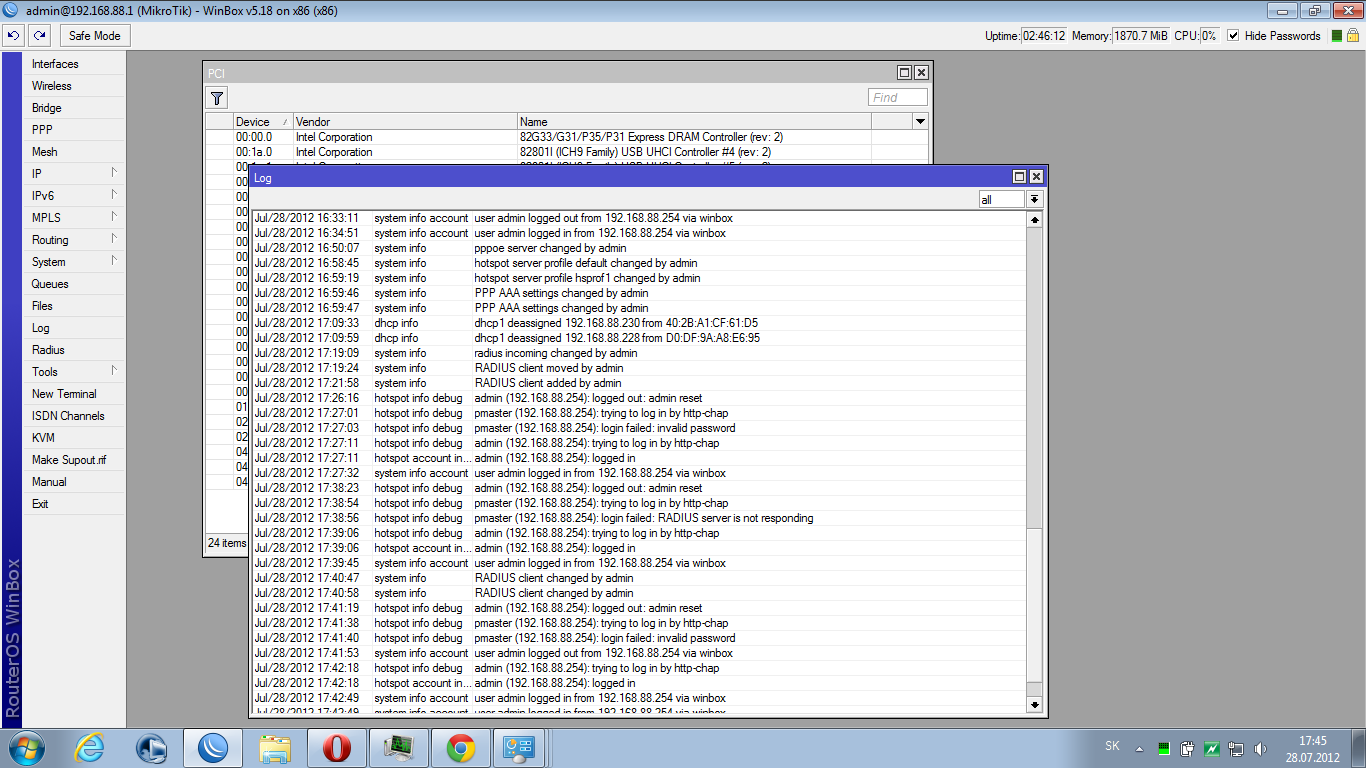Open New Terminal from sidebar
The image size is (1366, 768).
pos(75,394)
